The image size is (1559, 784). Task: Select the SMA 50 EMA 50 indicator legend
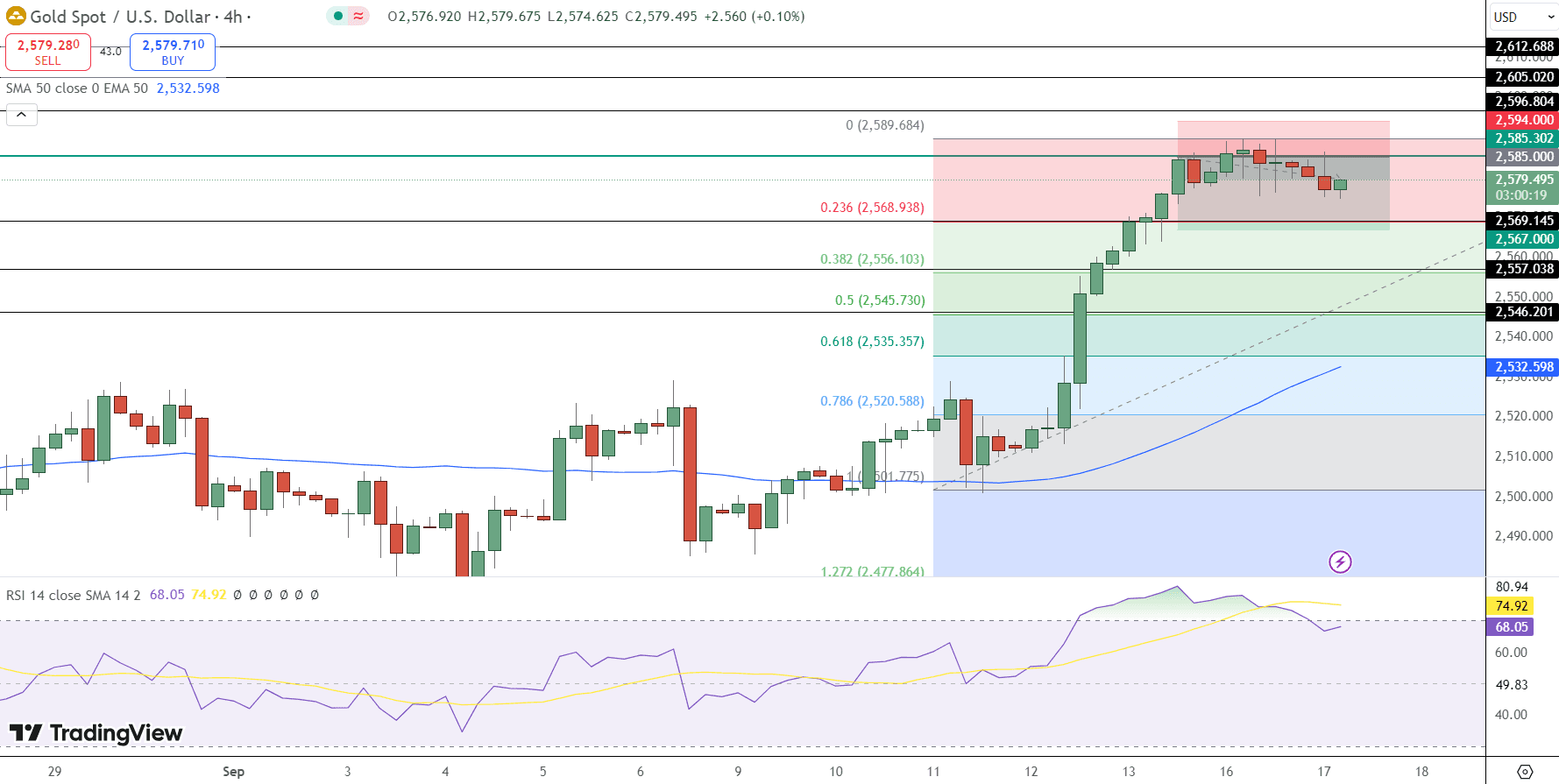click(x=77, y=88)
